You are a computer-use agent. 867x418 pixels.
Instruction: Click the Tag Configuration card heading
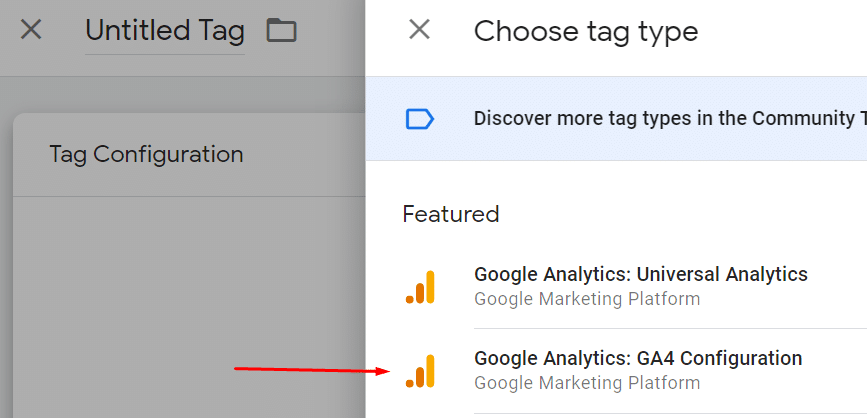point(146,155)
